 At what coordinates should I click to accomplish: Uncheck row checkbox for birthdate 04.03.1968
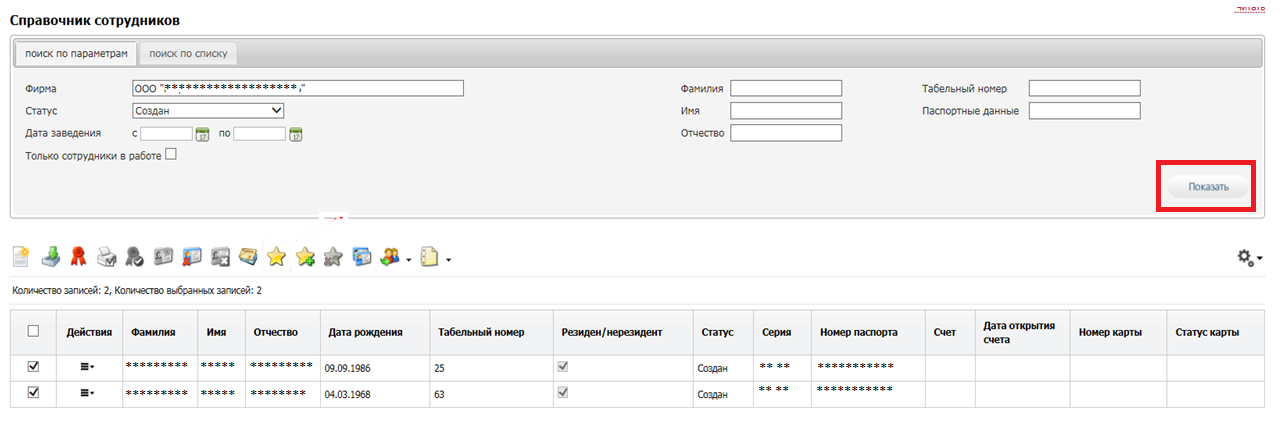pyautogui.click(x=33, y=393)
